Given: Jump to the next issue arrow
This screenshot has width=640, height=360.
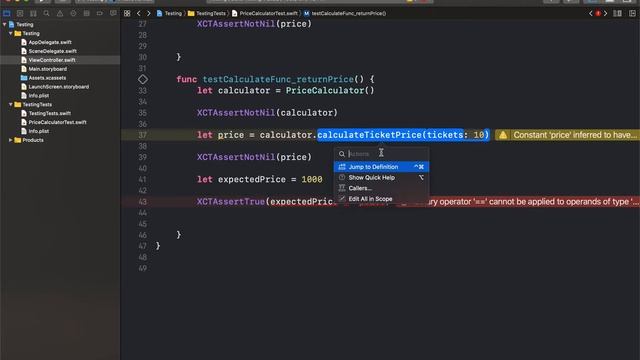Looking at the screenshot, I should 606,13.
